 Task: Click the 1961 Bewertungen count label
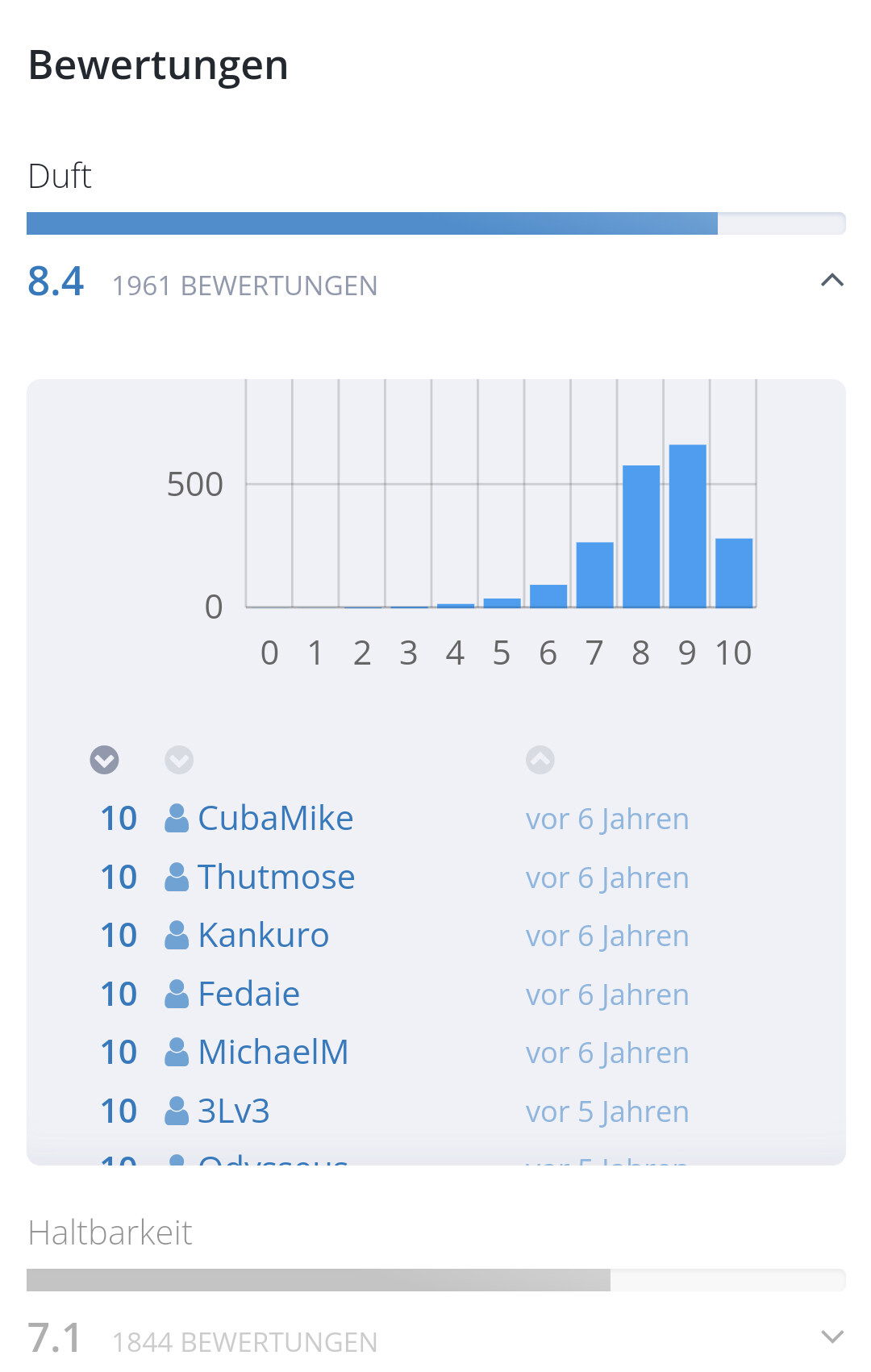tap(244, 286)
